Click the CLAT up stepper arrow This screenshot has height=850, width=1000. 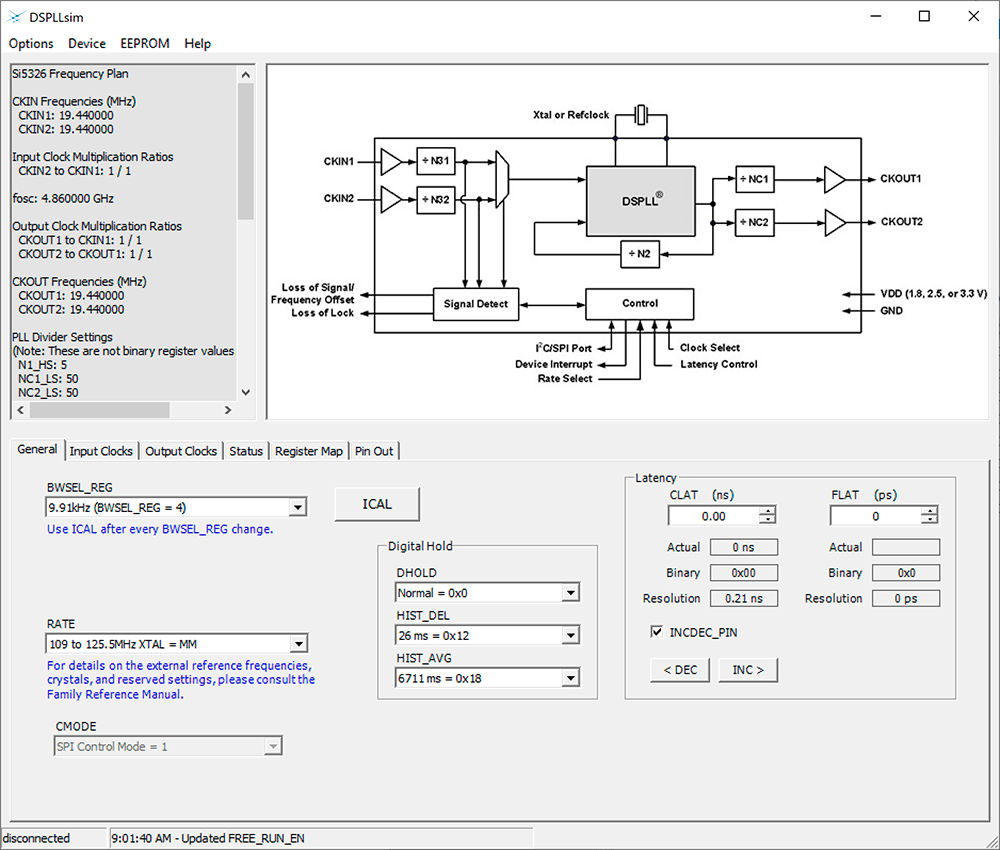coord(767,511)
